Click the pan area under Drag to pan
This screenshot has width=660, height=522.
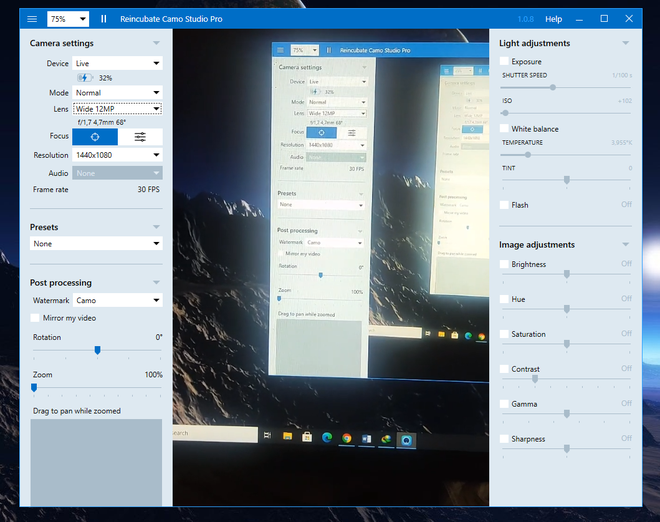point(96,462)
